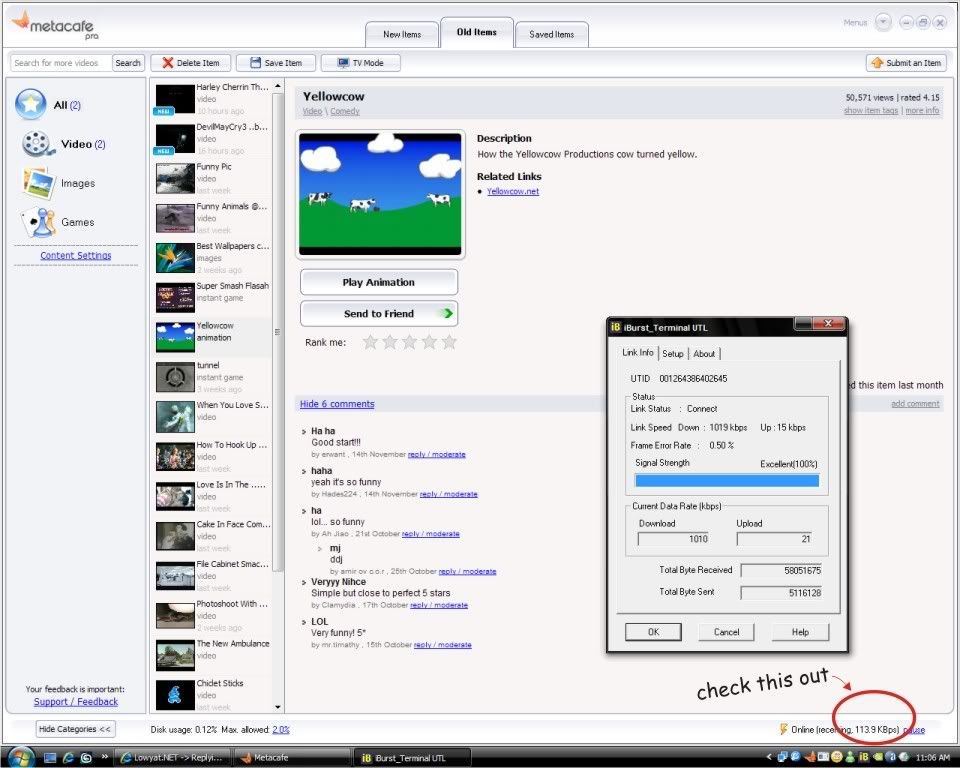Open Setup tab in iBurst dialog
Viewport: 960px width, 768px height.
673,354
